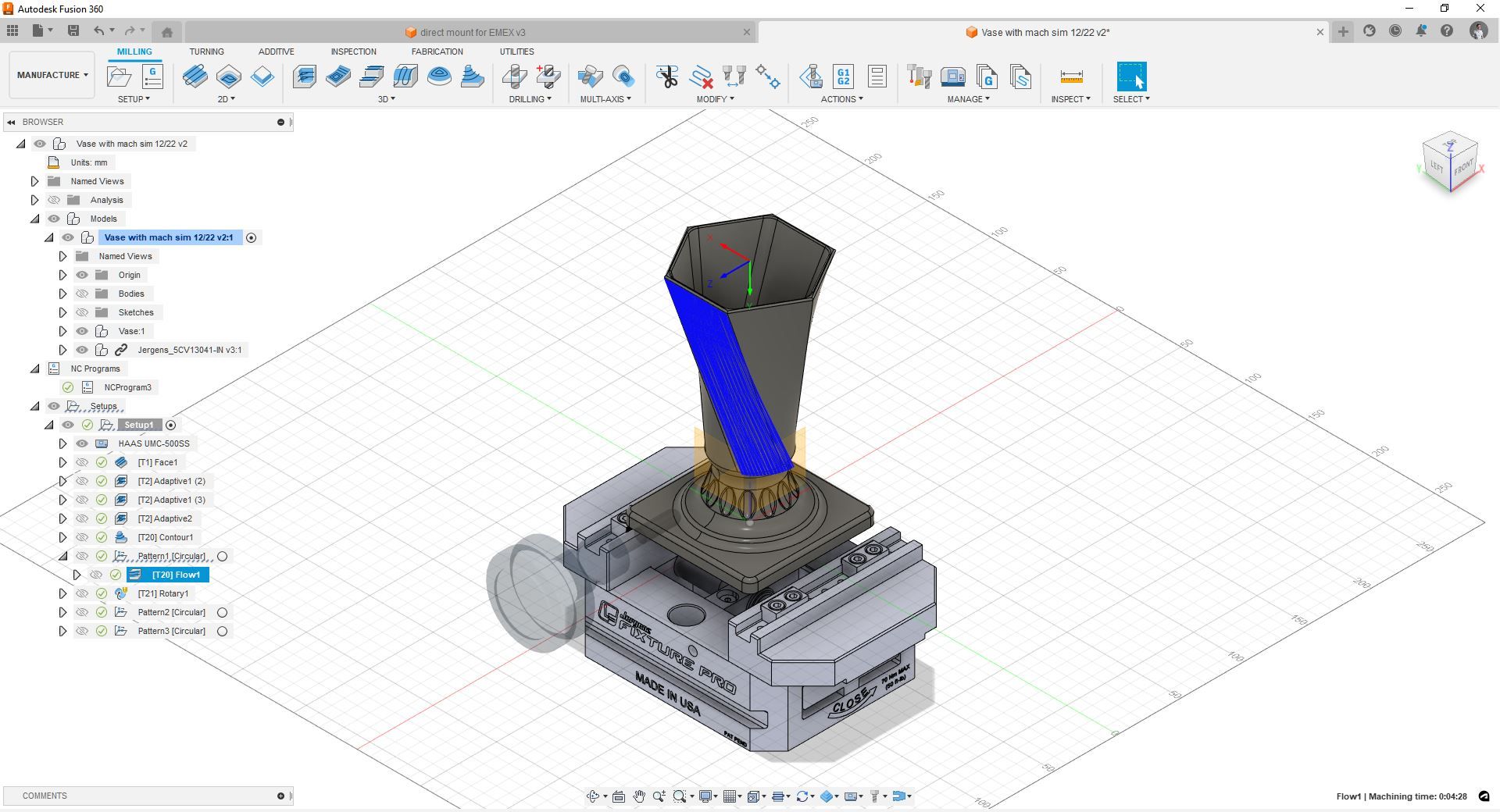Open the Help question mark icon
The height and width of the screenshot is (812, 1500).
(x=1447, y=31)
